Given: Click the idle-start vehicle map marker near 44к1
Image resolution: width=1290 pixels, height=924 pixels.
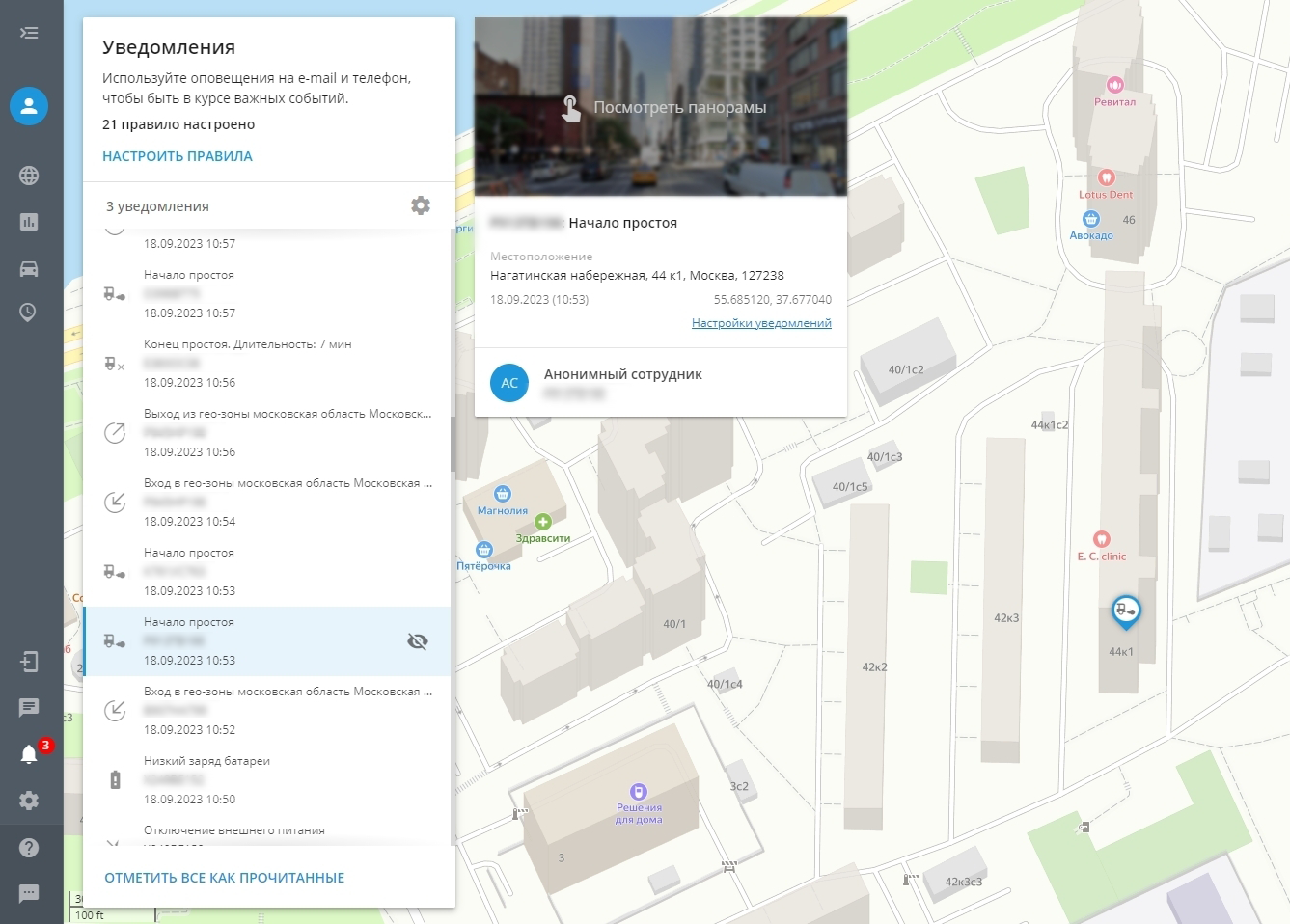Looking at the screenshot, I should [x=1125, y=611].
